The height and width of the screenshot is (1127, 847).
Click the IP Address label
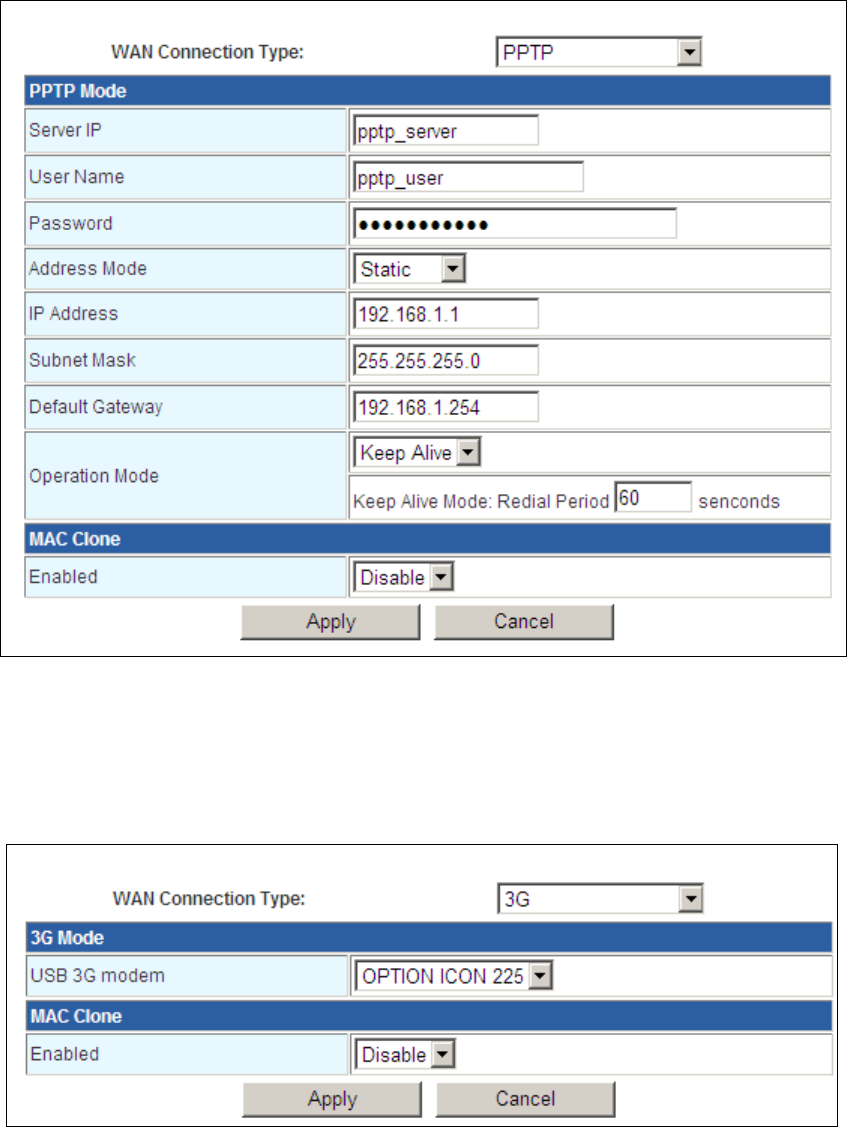pyautogui.click(x=73, y=313)
